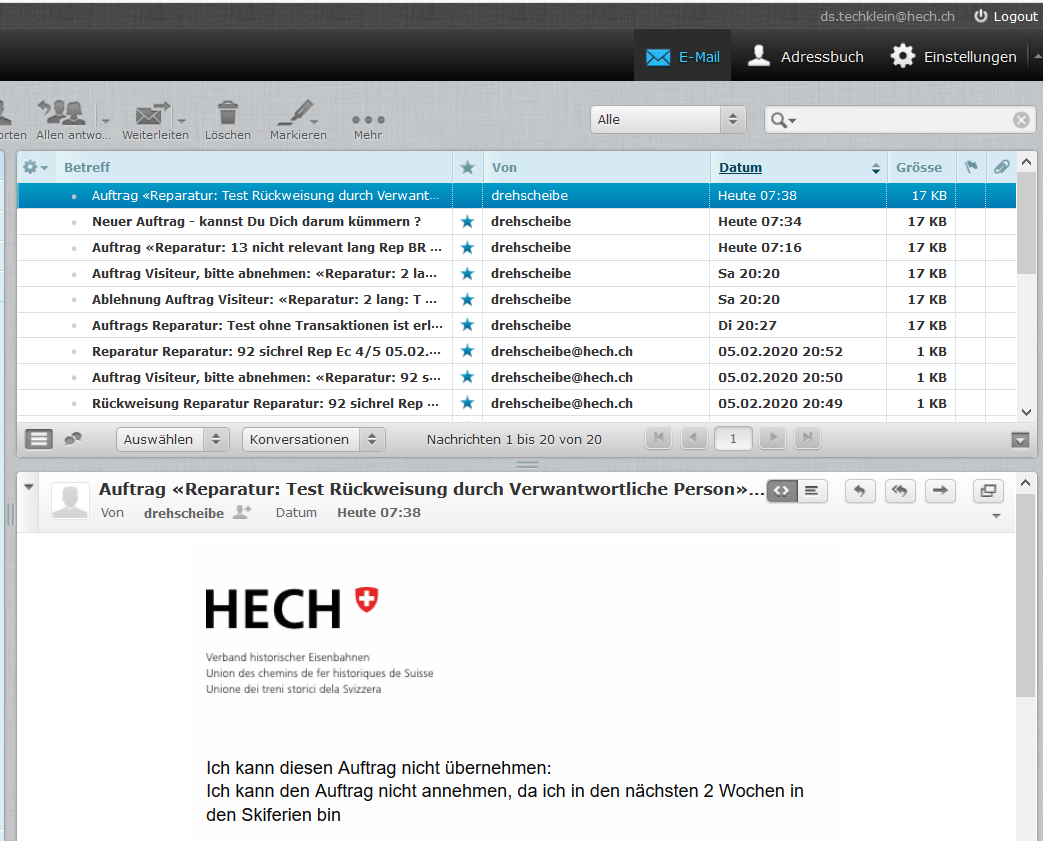Switch preview to plain text view
Screen dimensions: 1043x841
click(x=812, y=490)
